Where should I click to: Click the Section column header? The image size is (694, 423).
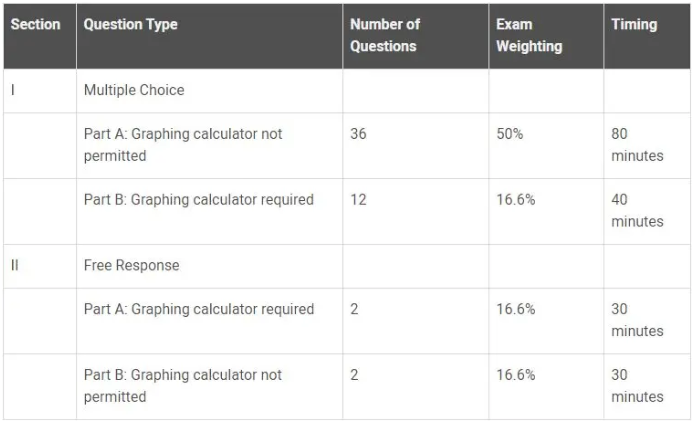(35, 24)
